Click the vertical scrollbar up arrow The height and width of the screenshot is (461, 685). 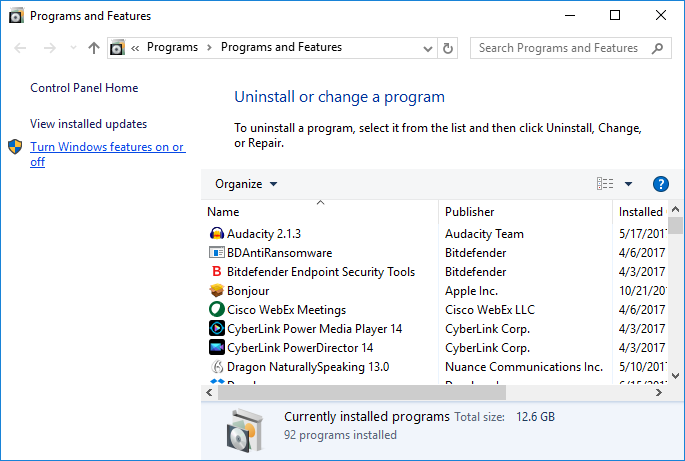[x=675, y=210]
